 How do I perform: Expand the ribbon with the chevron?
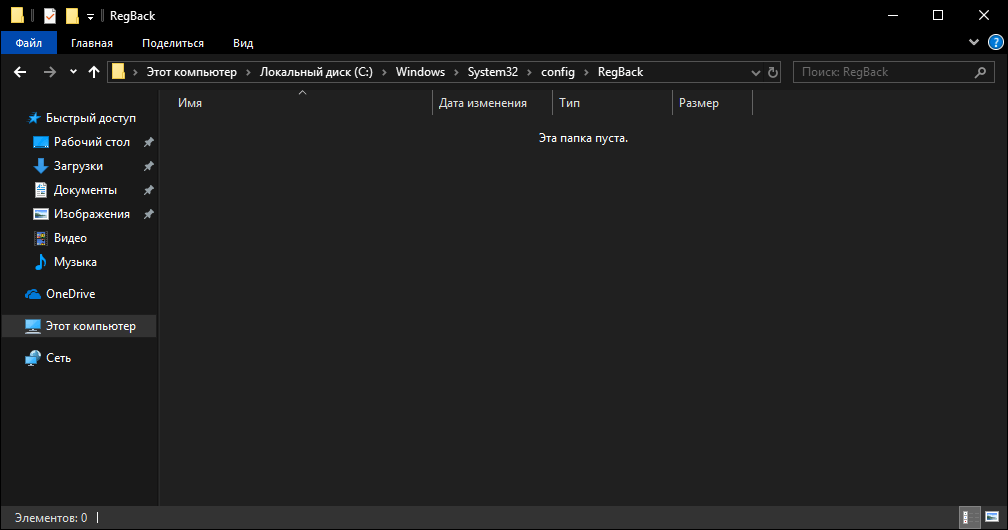[974, 42]
